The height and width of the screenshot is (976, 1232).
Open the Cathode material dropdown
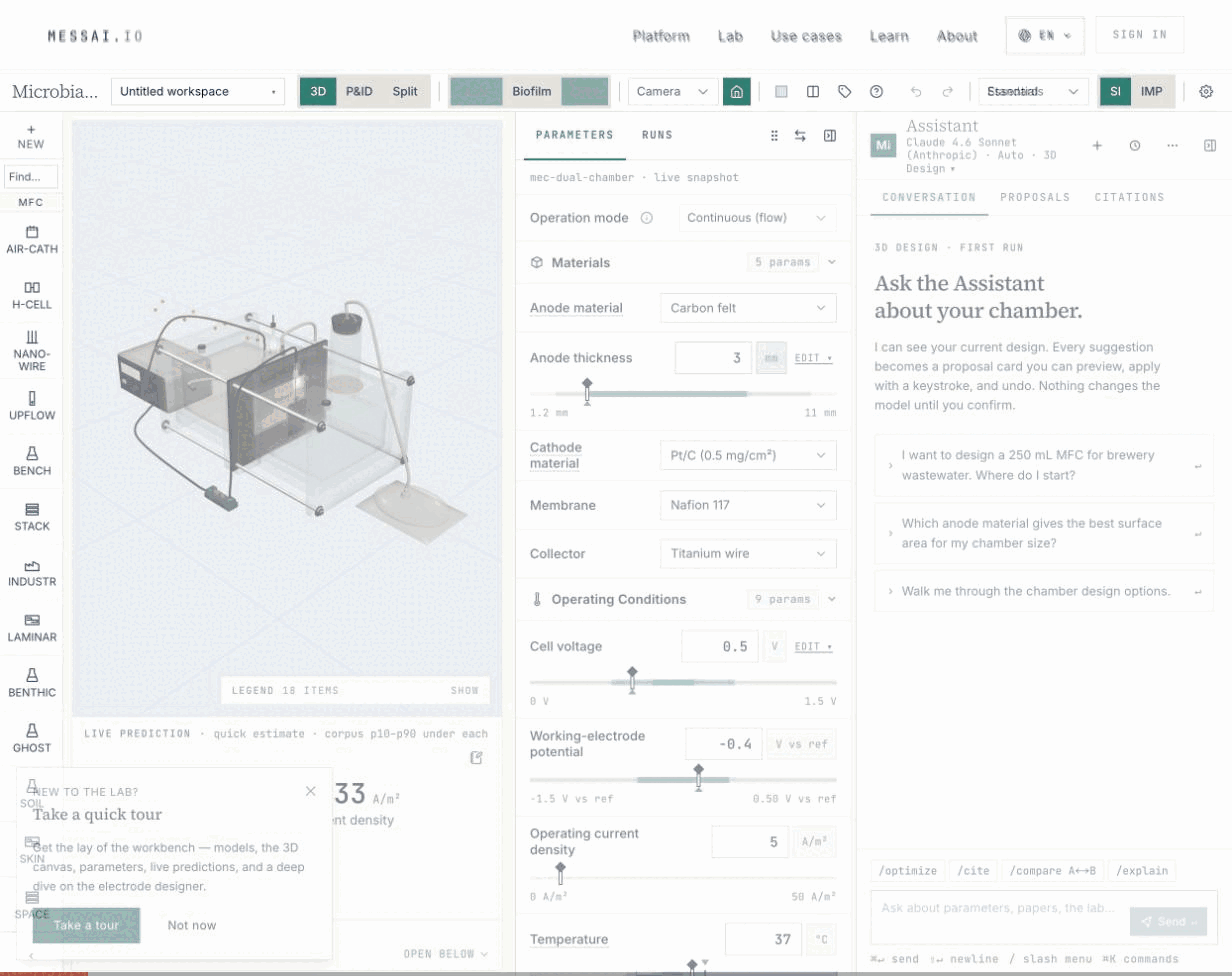(748, 456)
